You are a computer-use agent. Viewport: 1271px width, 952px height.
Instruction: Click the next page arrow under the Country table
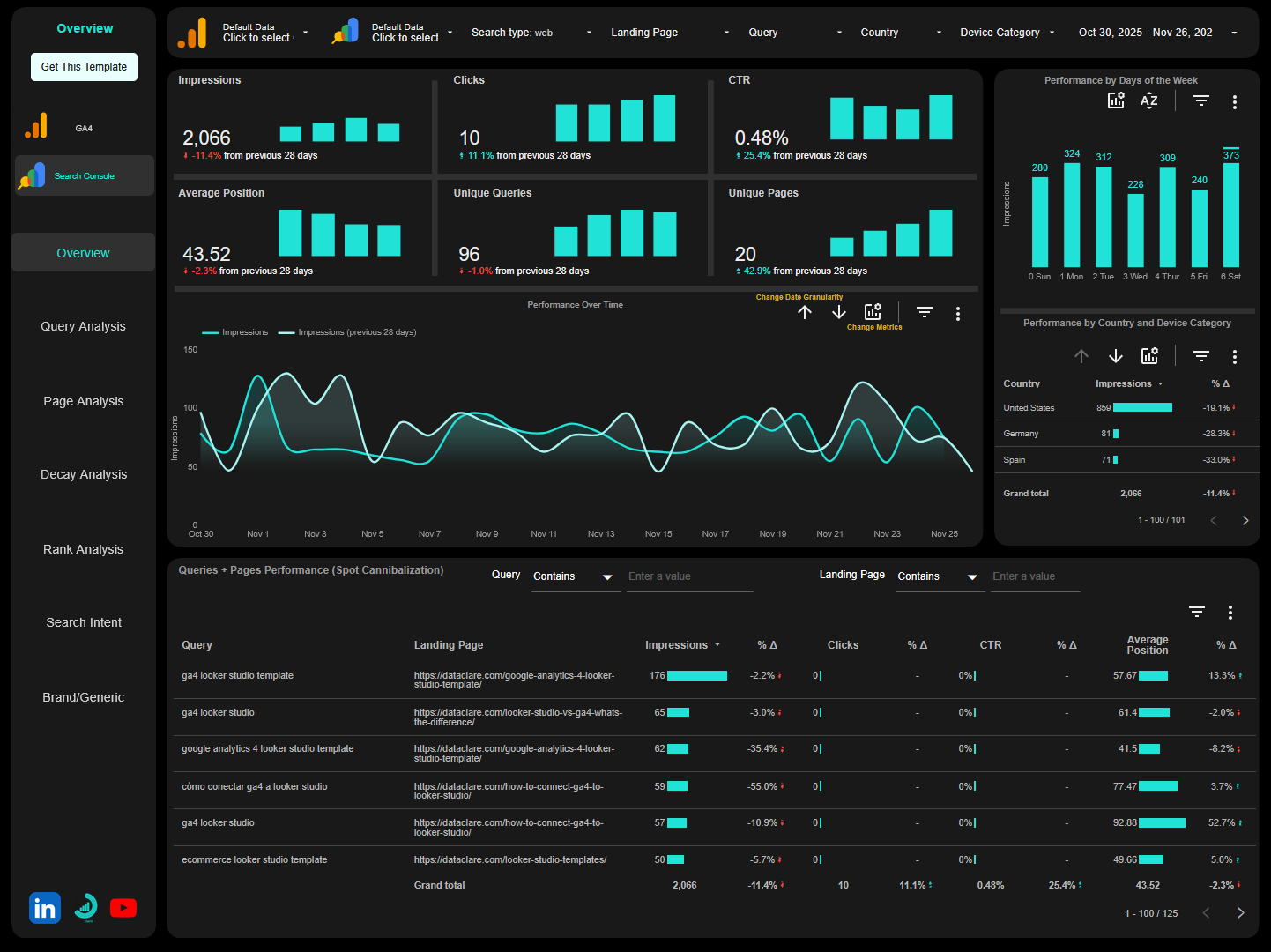tap(1245, 520)
